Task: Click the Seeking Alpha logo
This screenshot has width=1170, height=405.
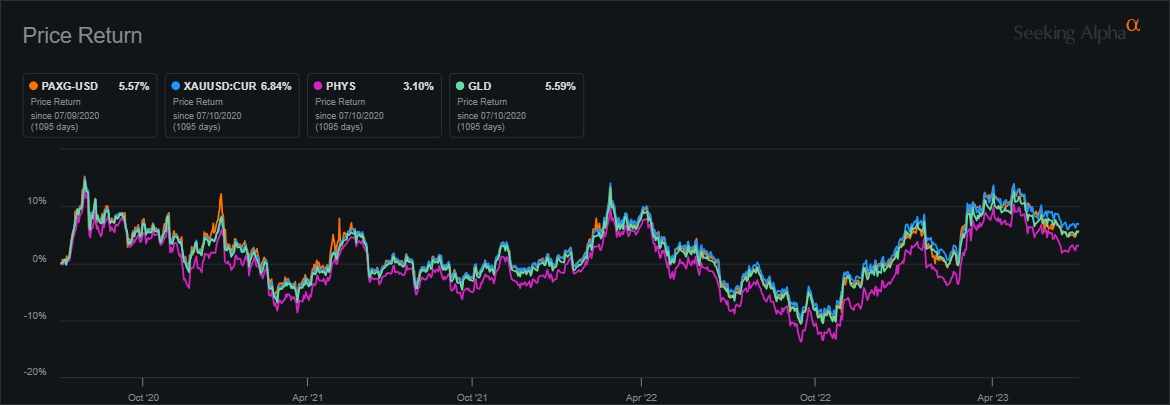Action: pyautogui.click(x=1077, y=31)
